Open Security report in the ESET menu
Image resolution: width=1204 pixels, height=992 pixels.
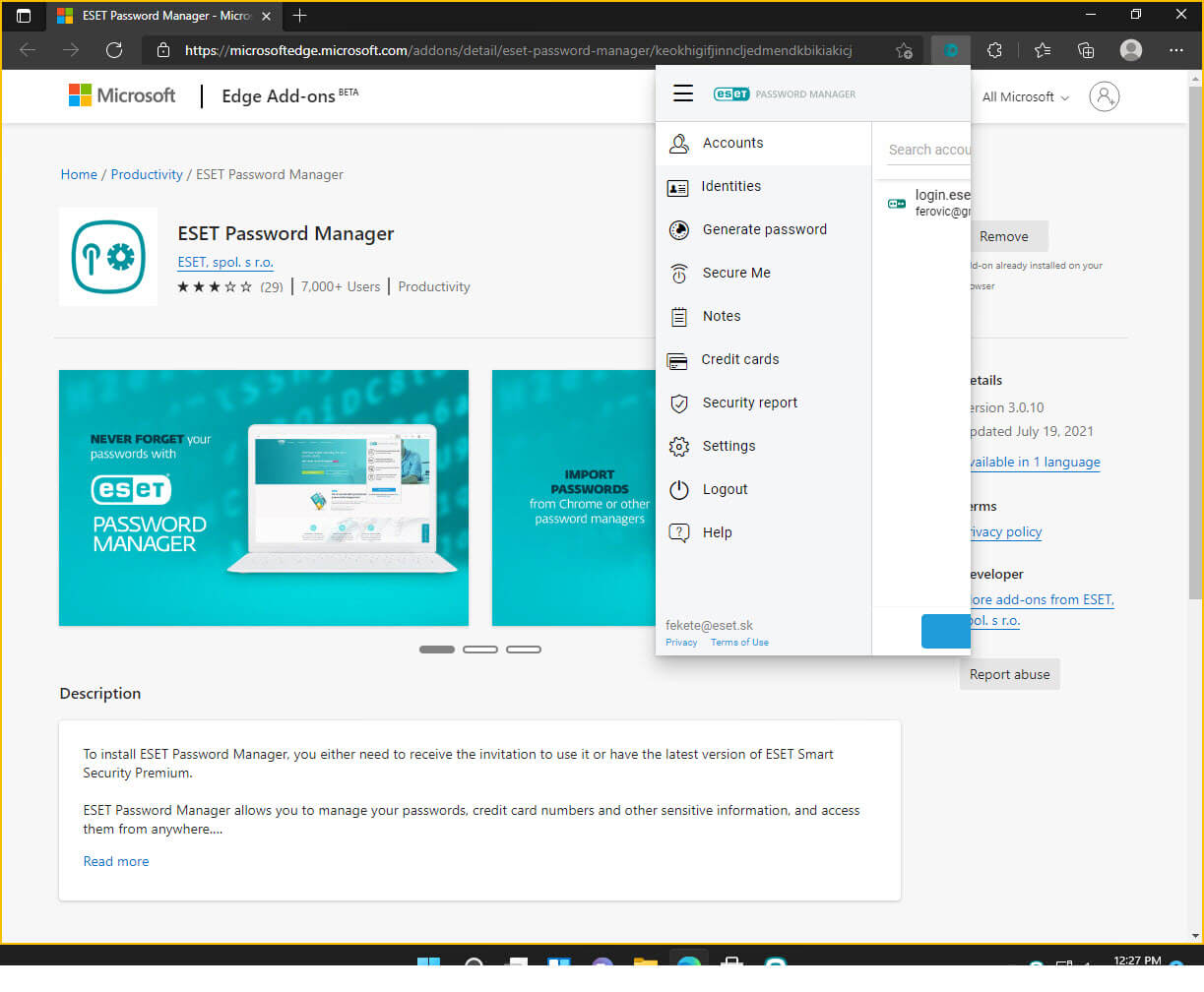(x=764, y=403)
